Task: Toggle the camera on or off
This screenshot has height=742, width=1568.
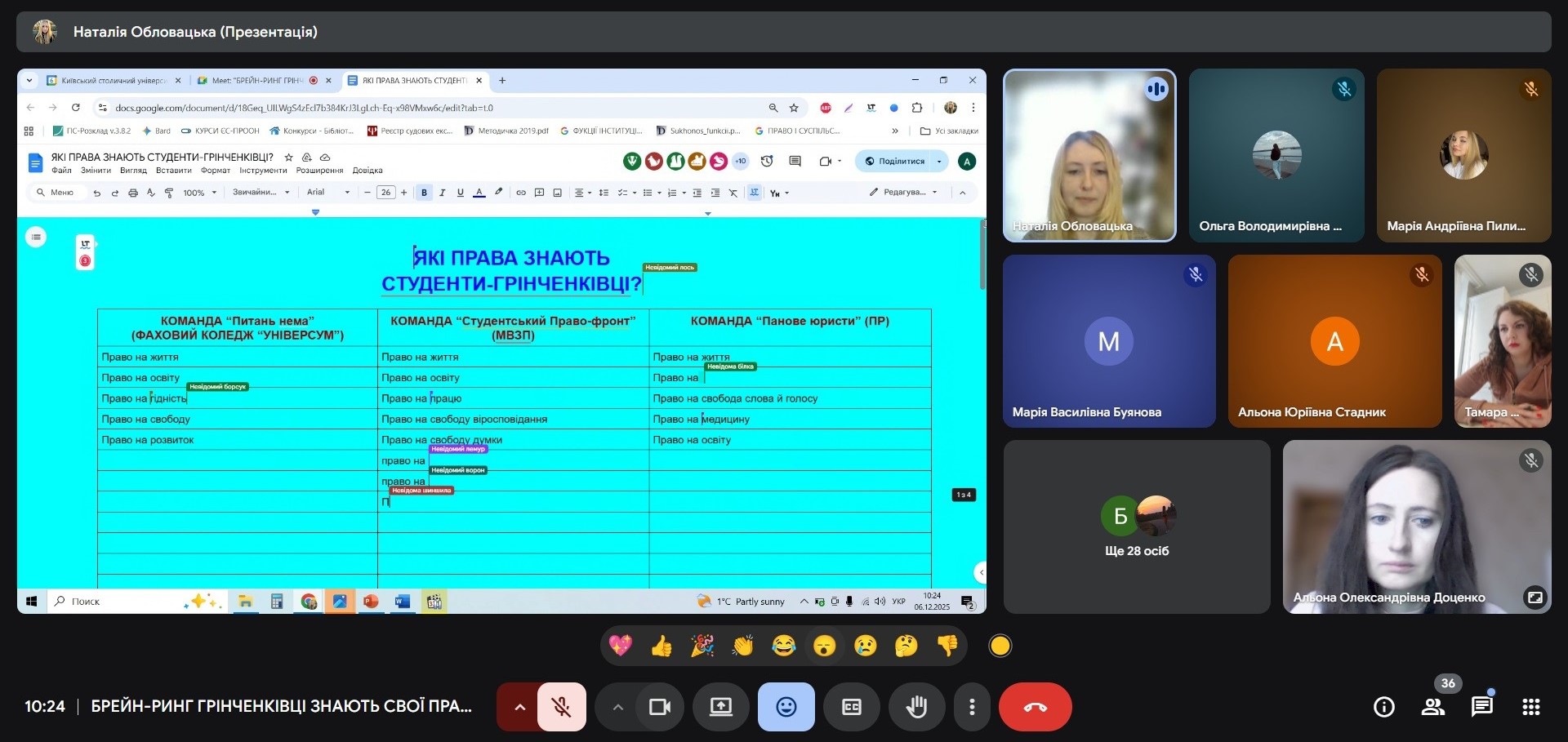Action: 659,707
